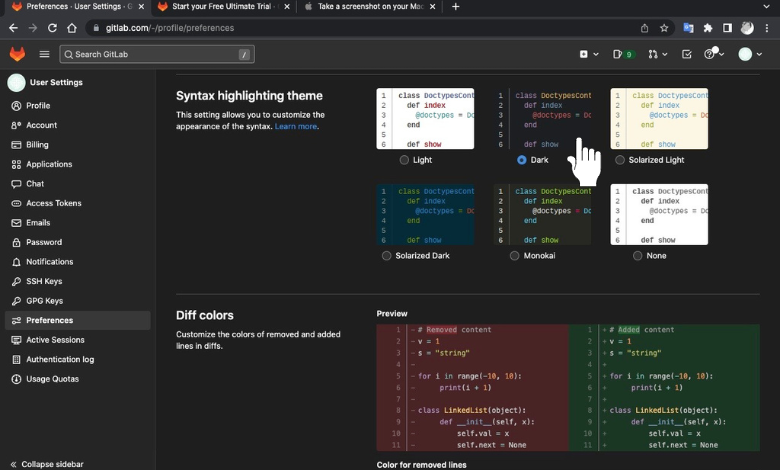Click the Chat bubble icon
Viewport: 780px width, 470px height.
coord(16,184)
